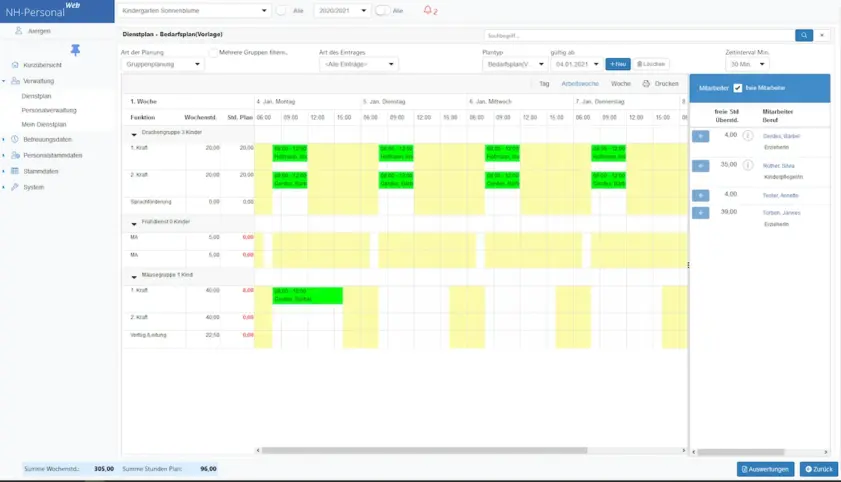
Task: Switch to the Woche view tab
Action: point(620,84)
